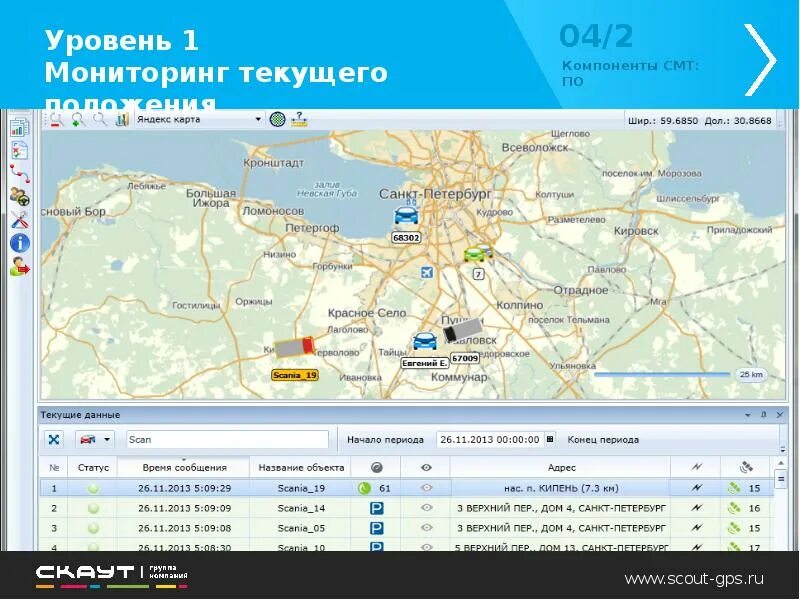The height and width of the screenshot is (600, 800).
Task: Toggle eye visibility for Scania_14 row
Action: tap(426, 508)
